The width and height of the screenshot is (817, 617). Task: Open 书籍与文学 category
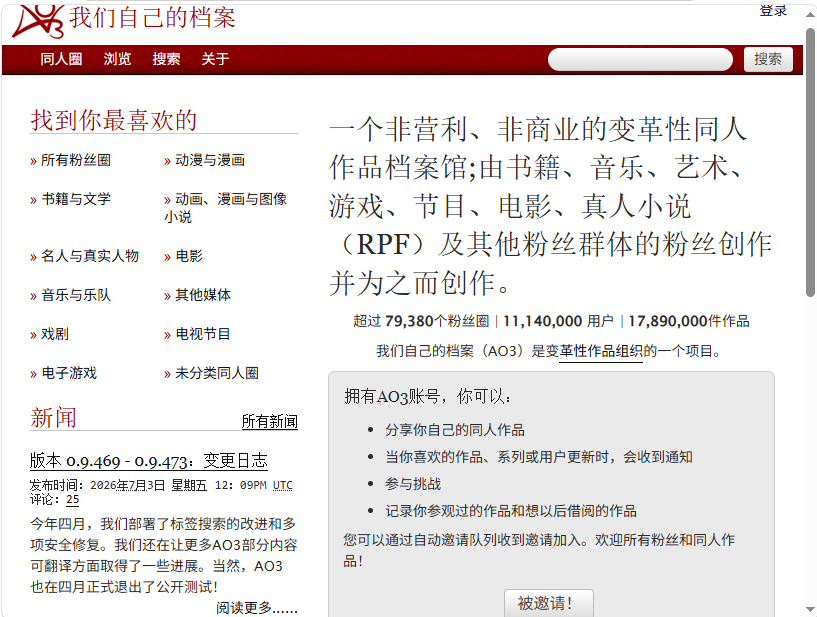(76, 199)
